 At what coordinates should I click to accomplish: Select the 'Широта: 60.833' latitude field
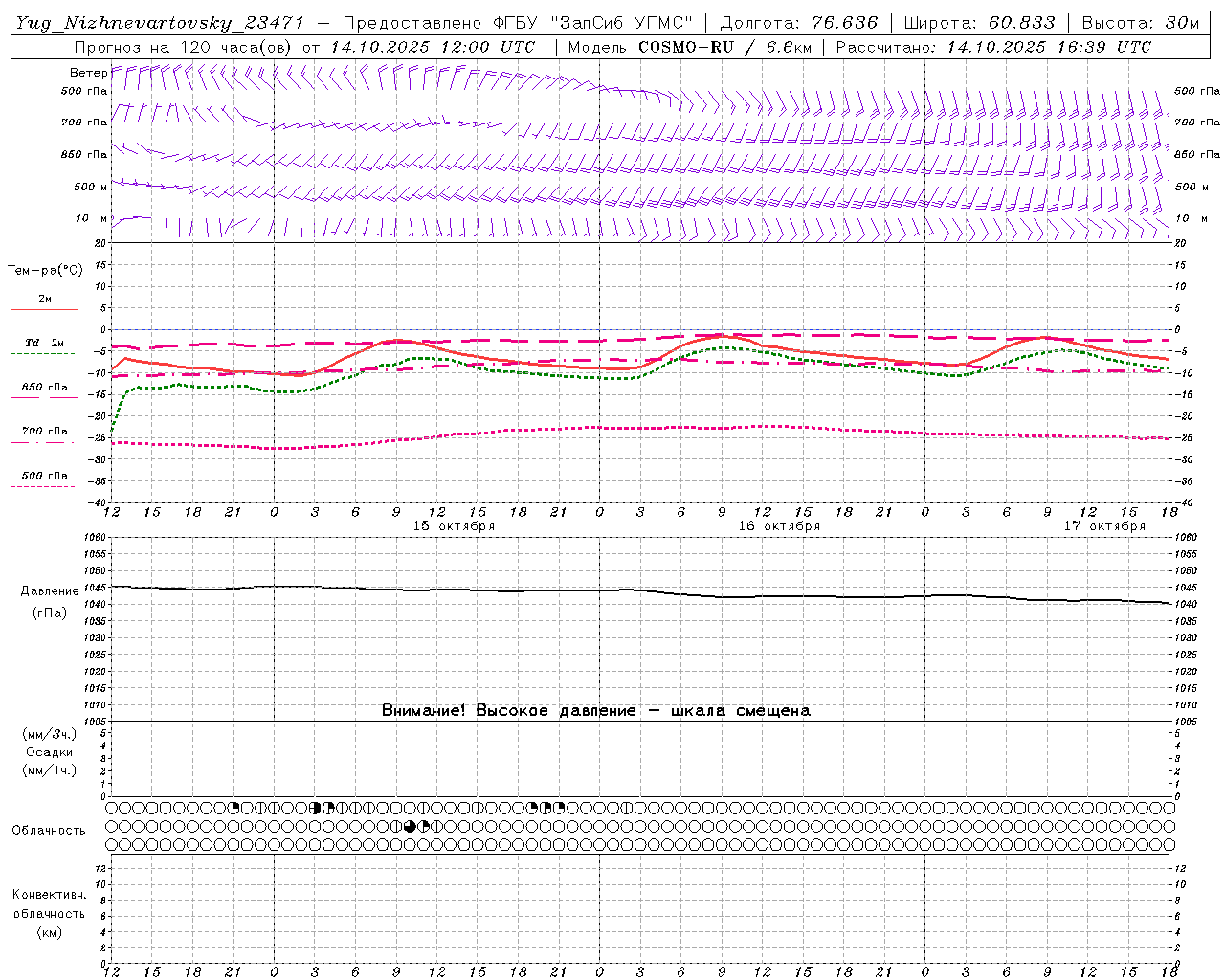(x=979, y=23)
